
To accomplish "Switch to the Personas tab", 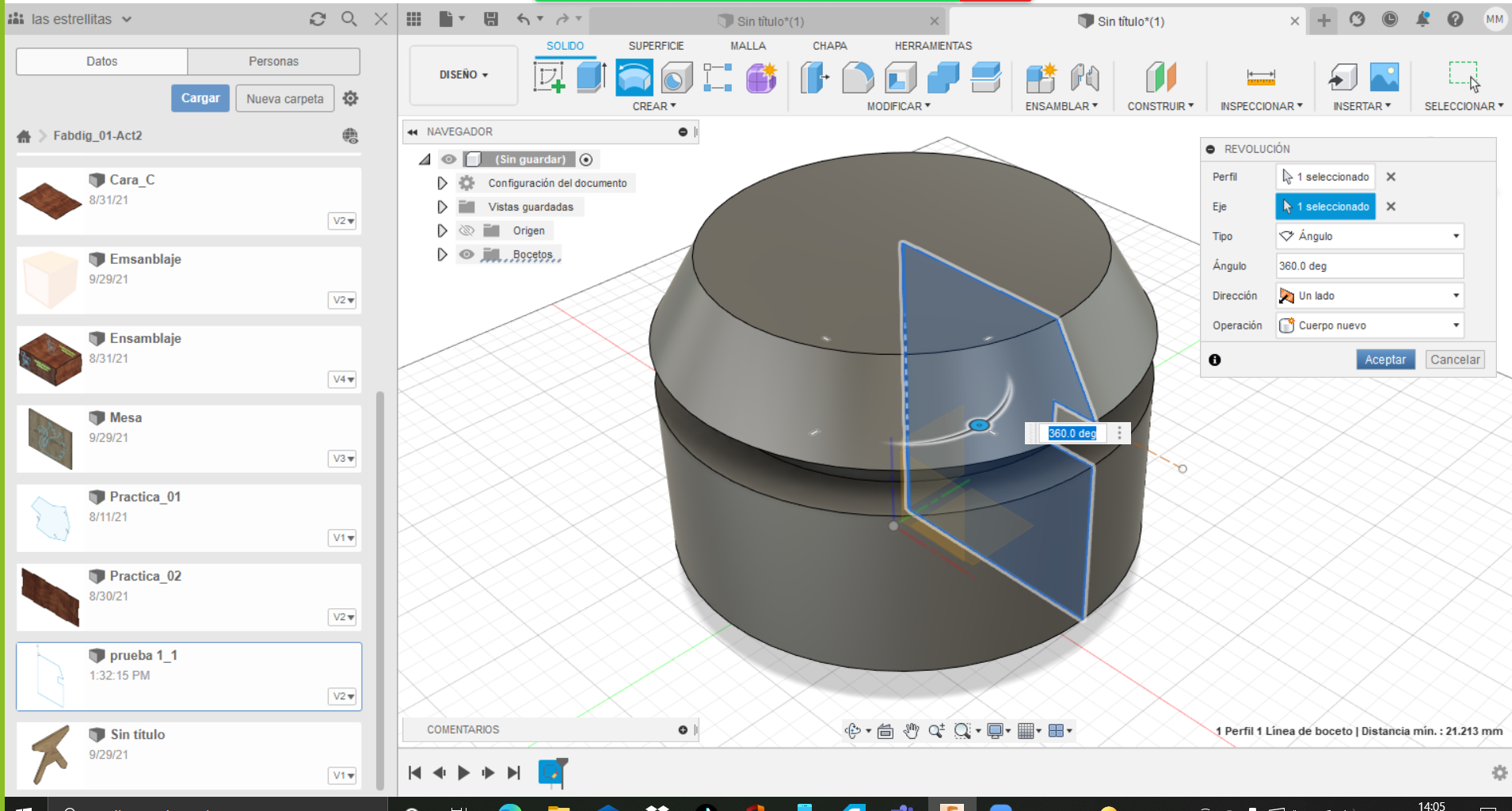I will tap(273, 61).
